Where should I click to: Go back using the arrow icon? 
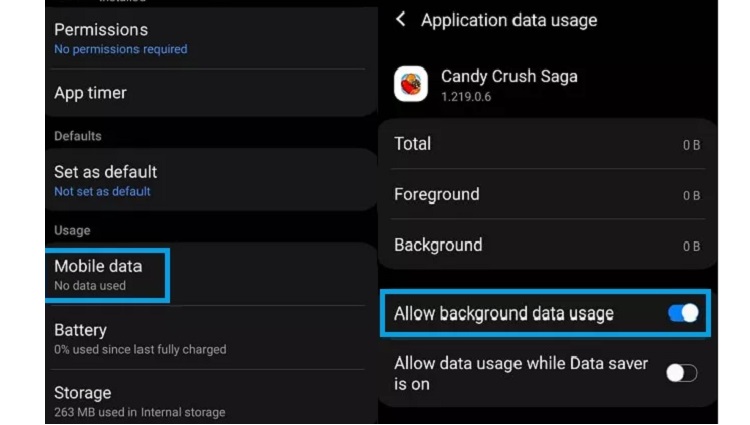pos(401,20)
